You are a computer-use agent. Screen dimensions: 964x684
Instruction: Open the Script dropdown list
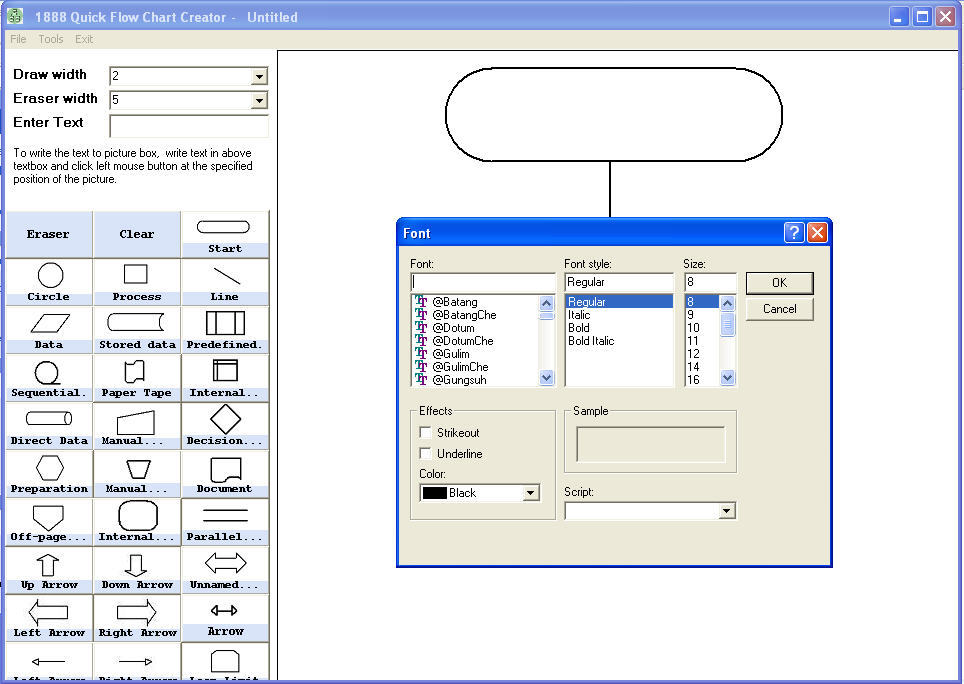[727, 511]
